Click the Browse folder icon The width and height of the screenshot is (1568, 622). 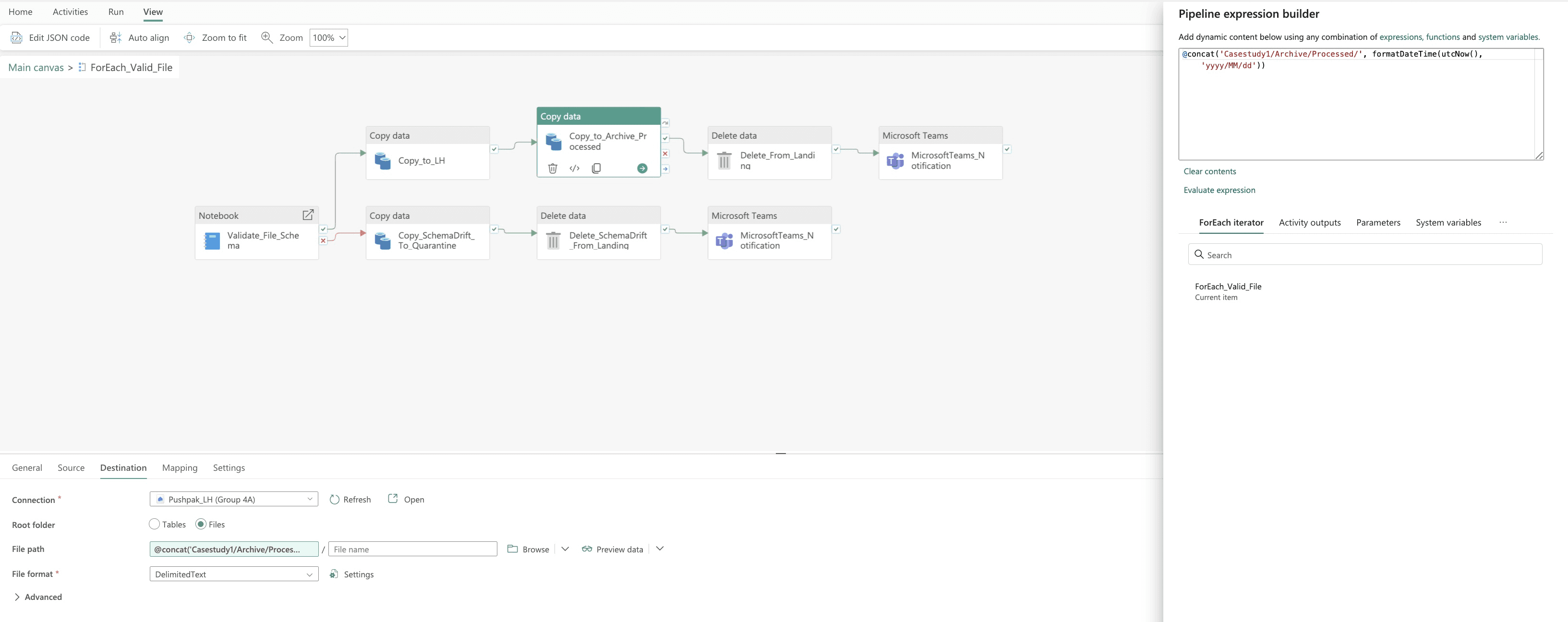(513, 549)
